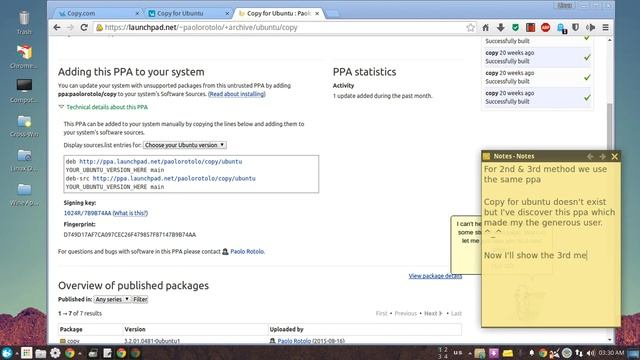Click the dark shield extension icon
This screenshot has height=360, width=640.
click(576, 27)
